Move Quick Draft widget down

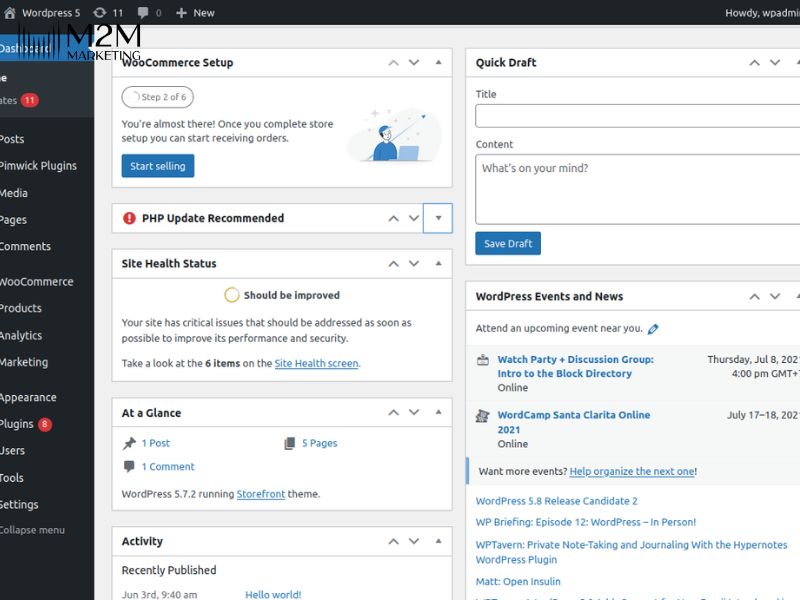775,63
